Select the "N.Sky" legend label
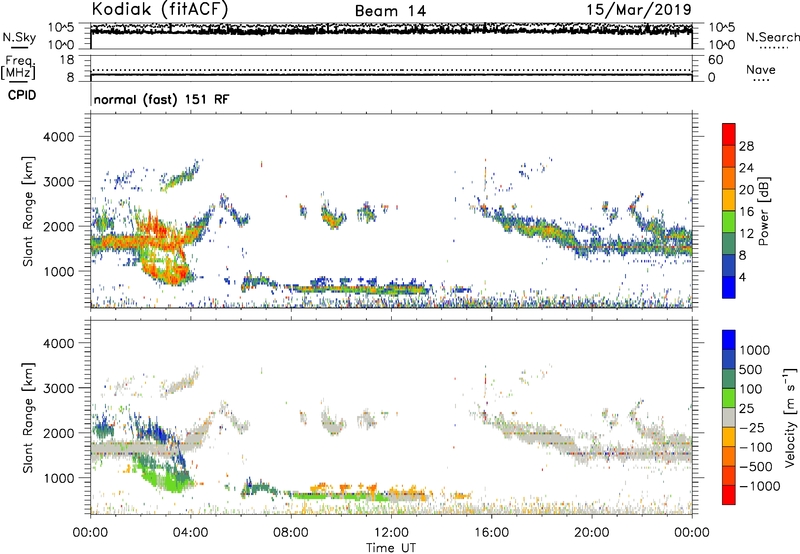800x554 pixels. pyautogui.click(x=19, y=37)
